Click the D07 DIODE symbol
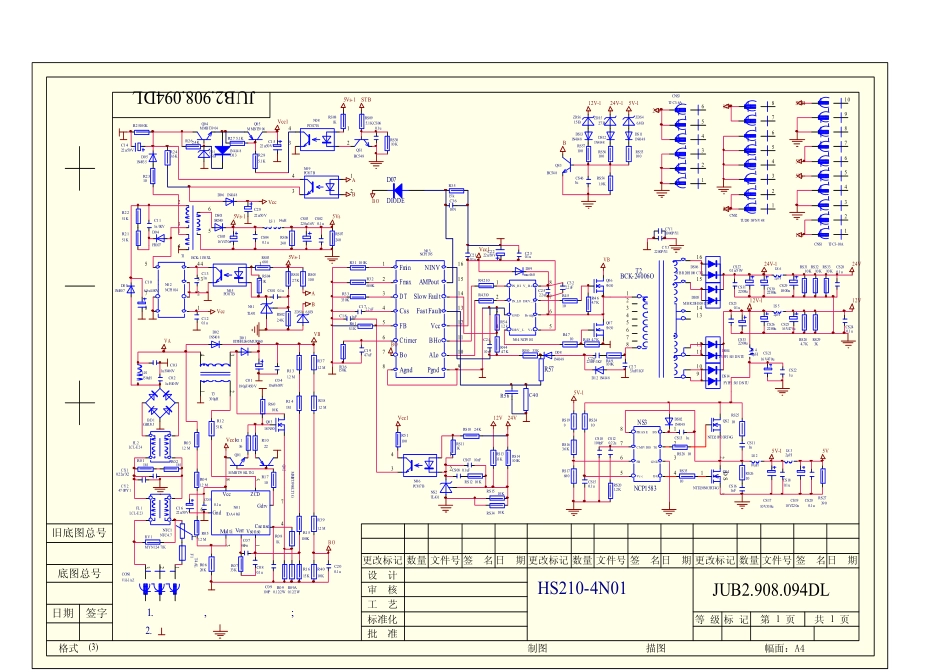 pos(398,188)
